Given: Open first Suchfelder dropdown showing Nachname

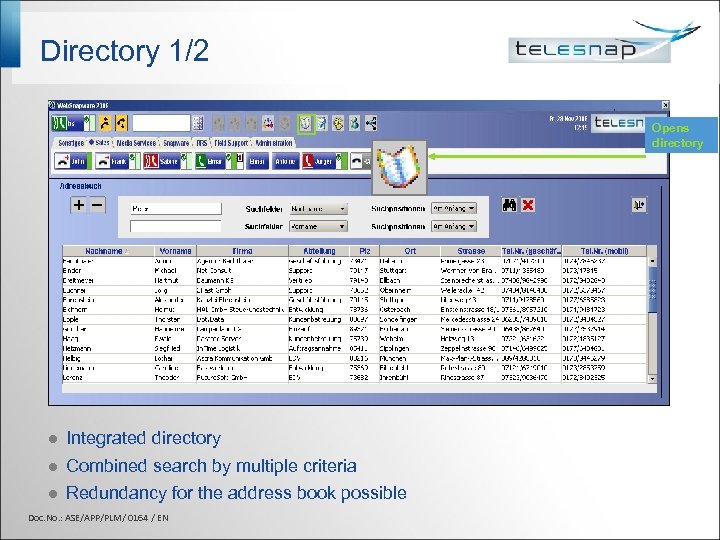Looking at the screenshot, I should pos(318,209).
